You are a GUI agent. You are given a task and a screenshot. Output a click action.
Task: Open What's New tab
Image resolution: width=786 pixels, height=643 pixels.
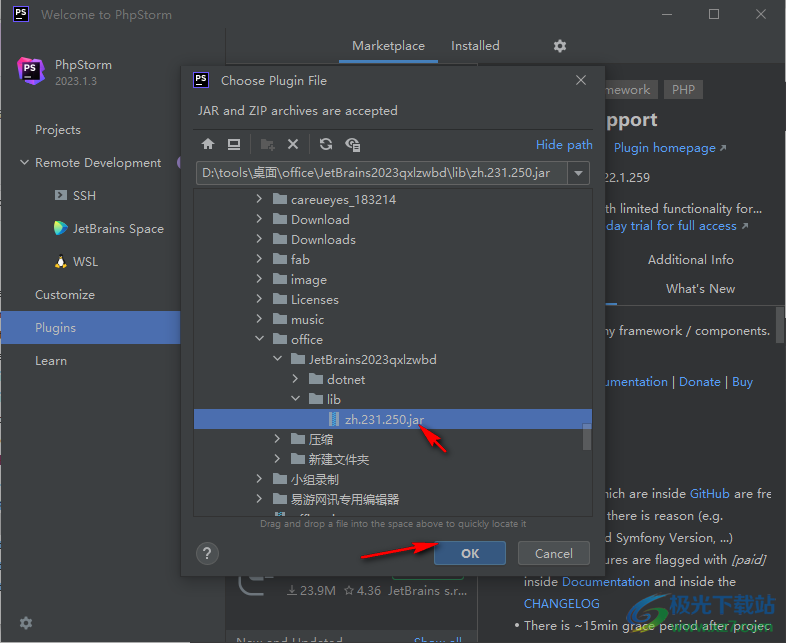point(700,289)
